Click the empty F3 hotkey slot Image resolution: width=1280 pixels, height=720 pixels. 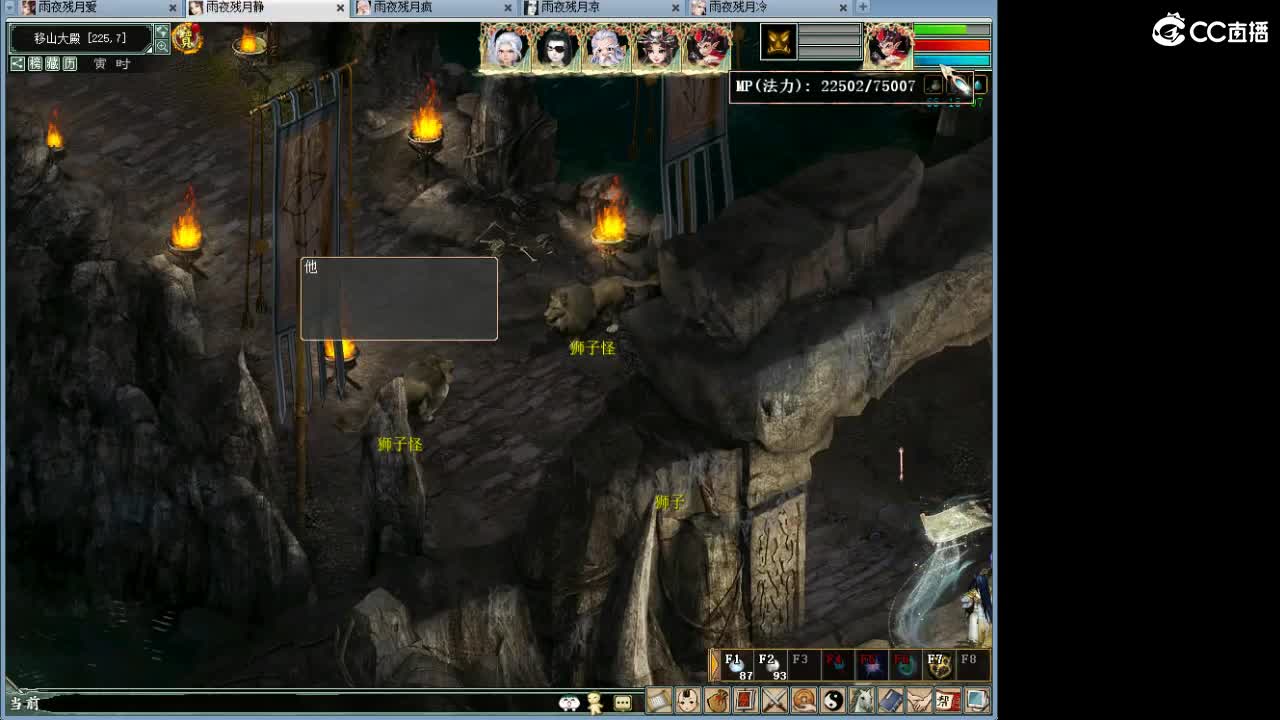[x=804, y=666]
